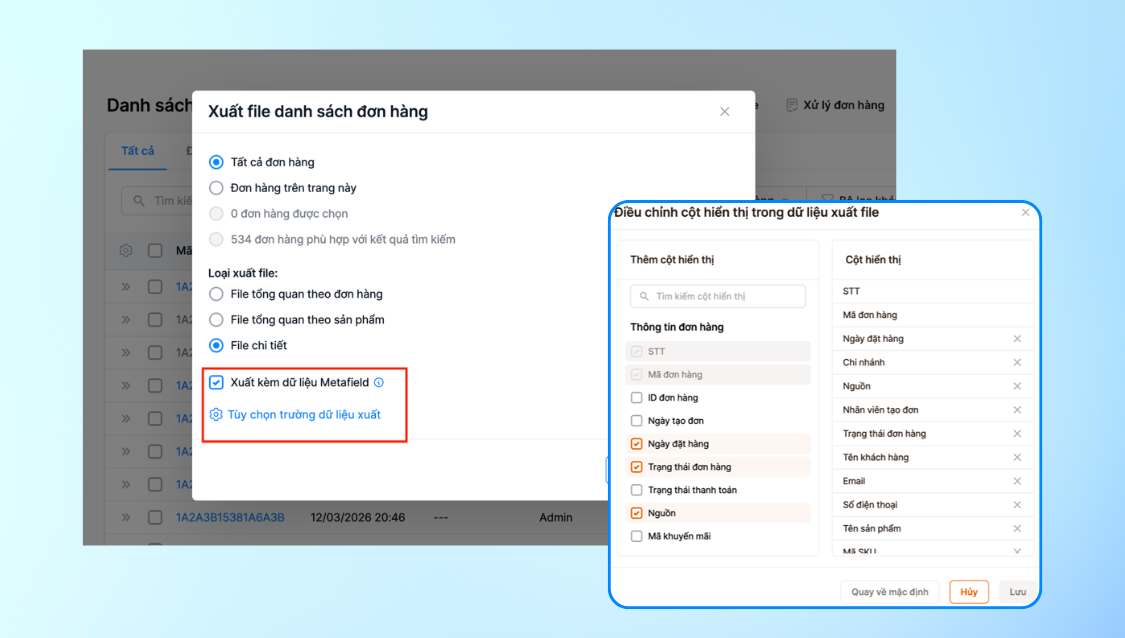This screenshot has width=1125, height=638.
Task: Switch to the "Tất cả" tab
Action: [138, 151]
